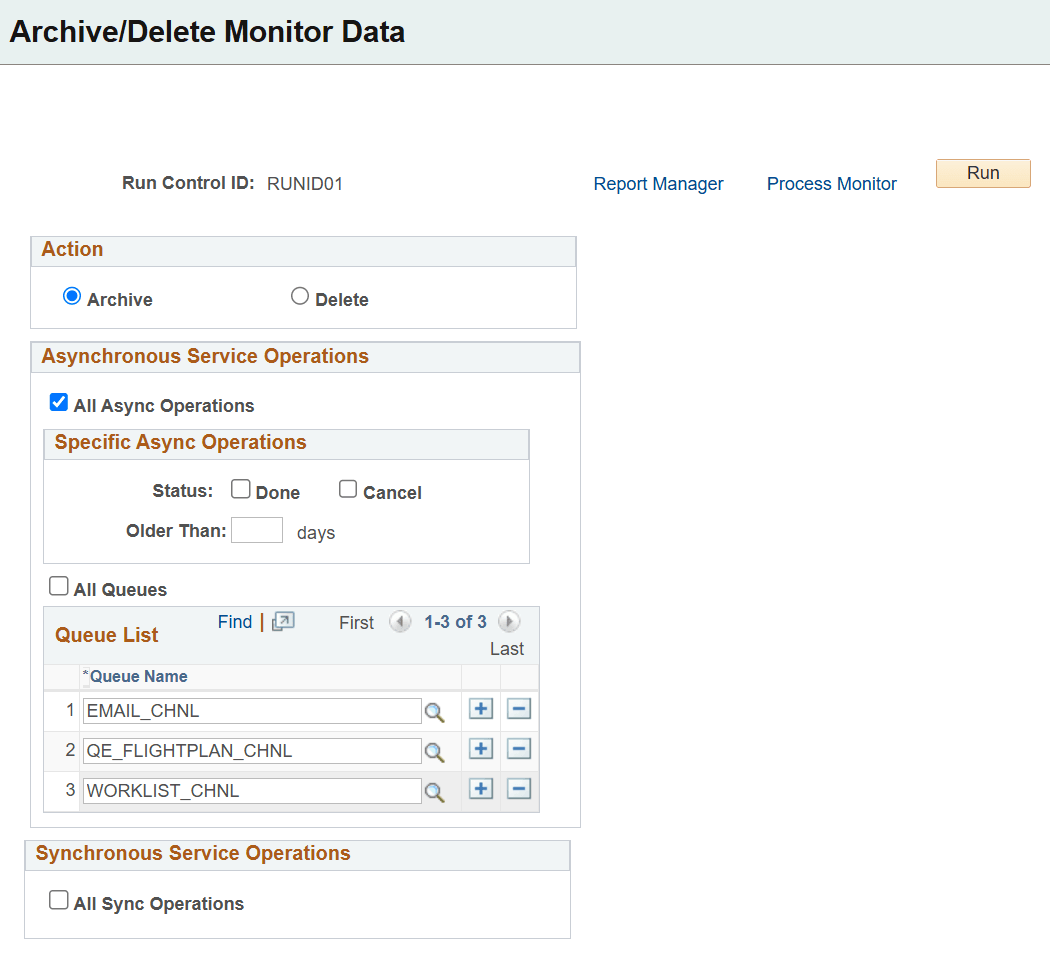Image resolution: width=1050 pixels, height=954 pixels.
Task: Click the Older Than days field
Action: pyautogui.click(x=257, y=530)
